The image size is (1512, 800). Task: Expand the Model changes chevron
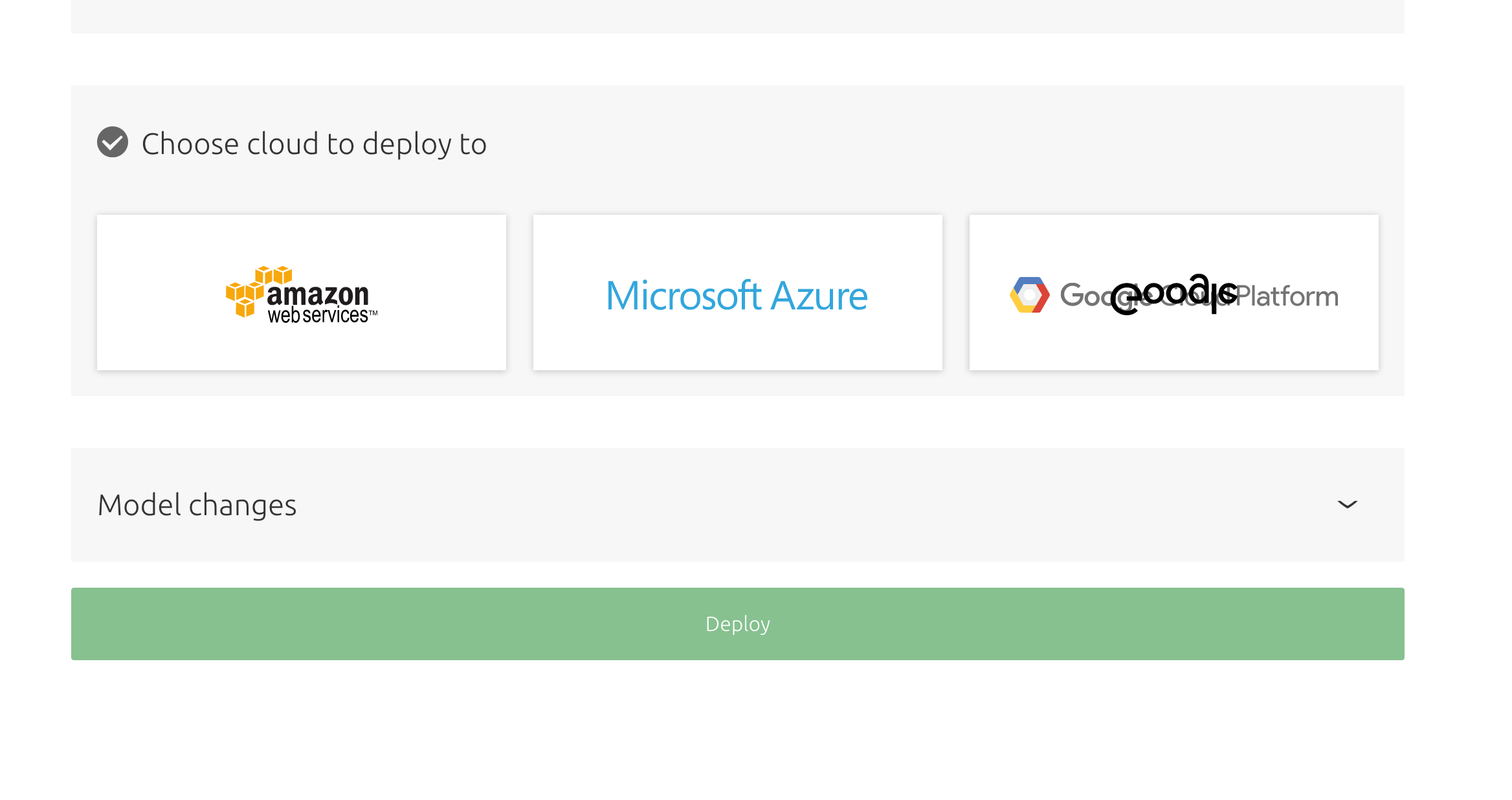coord(1348,504)
